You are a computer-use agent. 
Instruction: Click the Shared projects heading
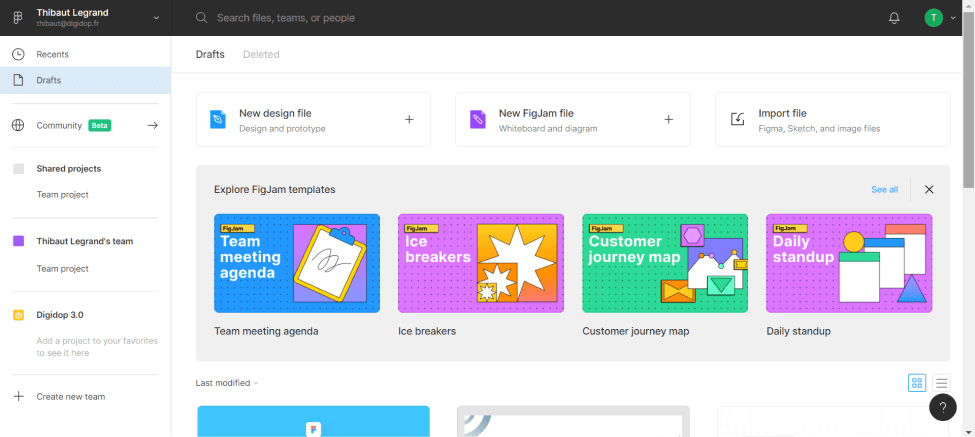[x=68, y=168]
